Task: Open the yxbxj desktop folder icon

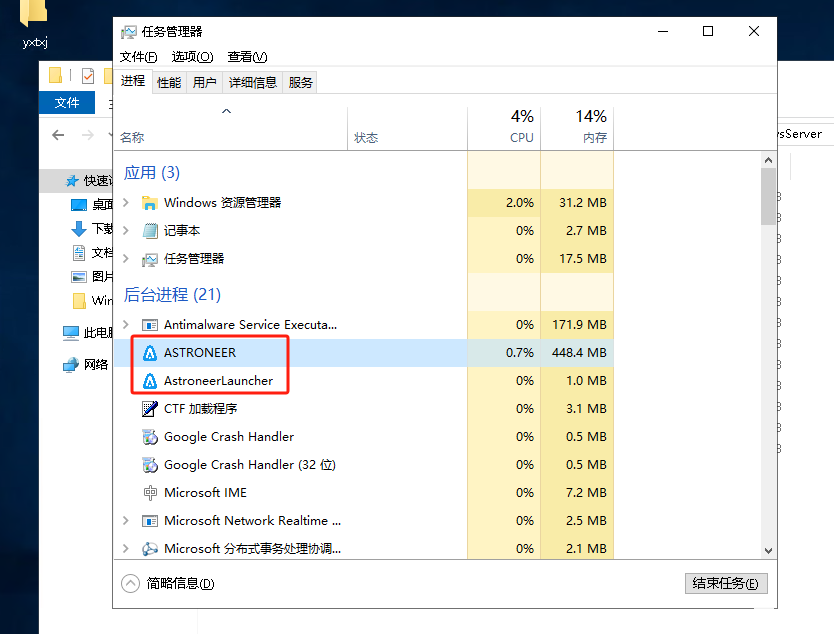Action: pos(33,13)
